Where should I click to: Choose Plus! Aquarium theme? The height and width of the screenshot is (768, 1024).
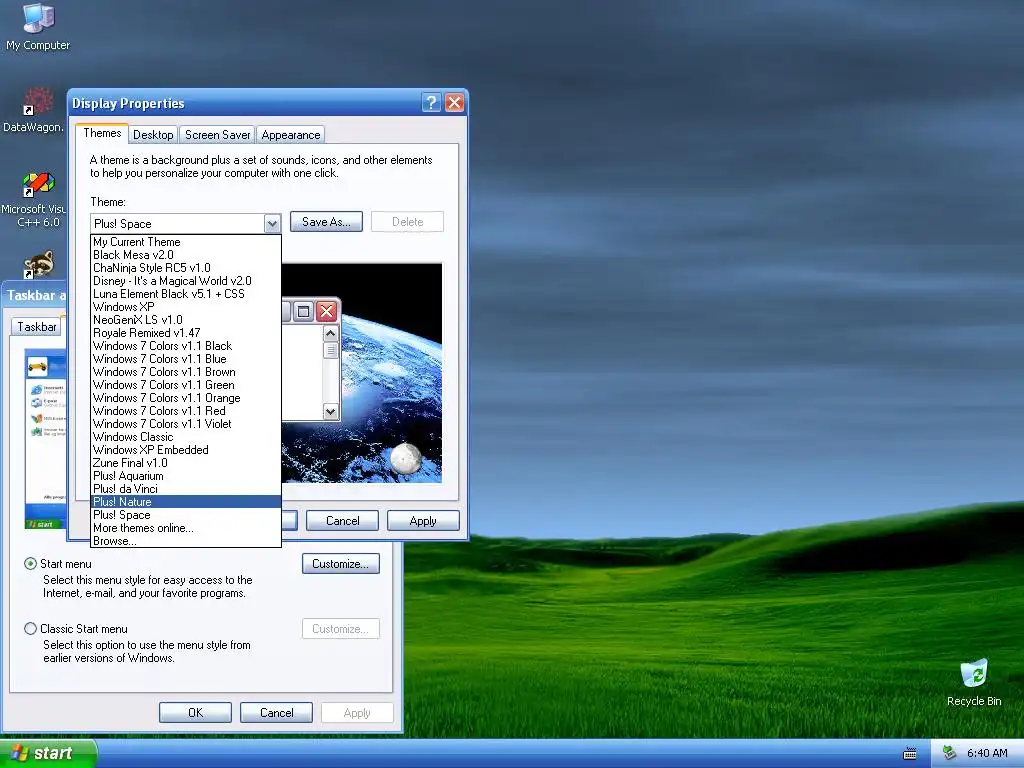[x=185, y=476]
